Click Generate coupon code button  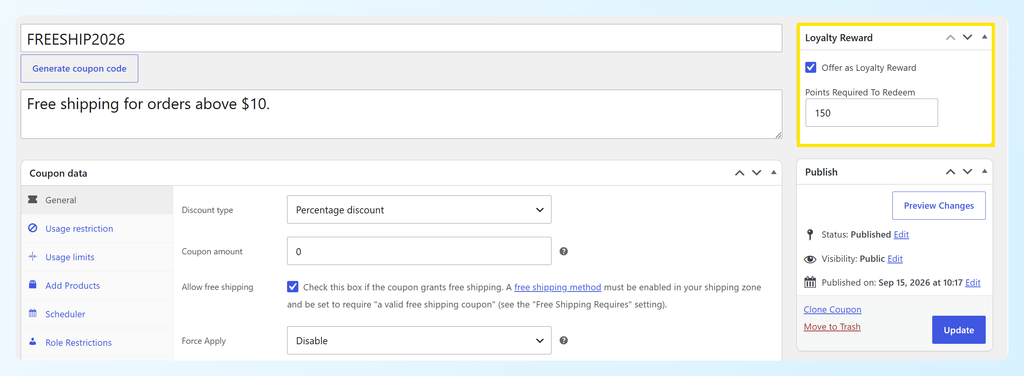tap(80, 68)
